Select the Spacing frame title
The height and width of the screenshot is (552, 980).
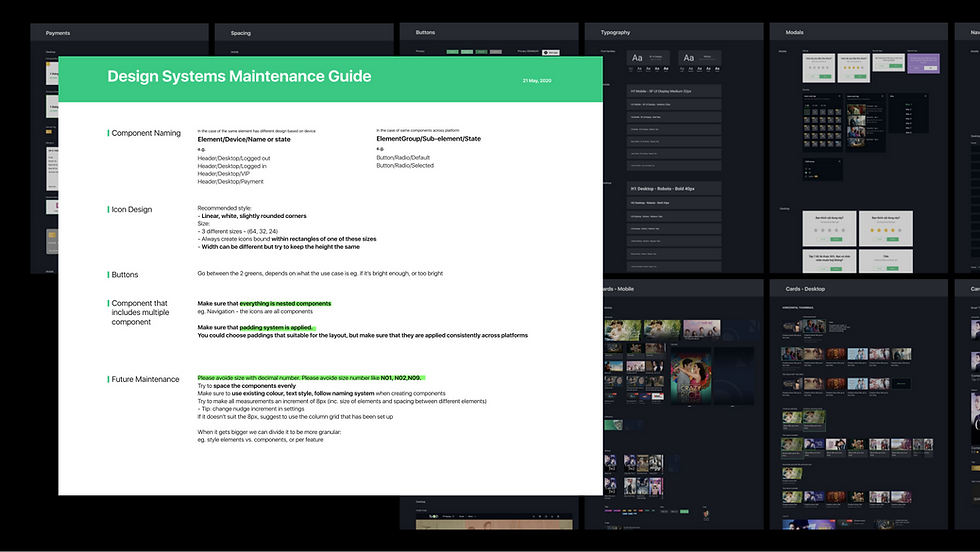point(241,33)
